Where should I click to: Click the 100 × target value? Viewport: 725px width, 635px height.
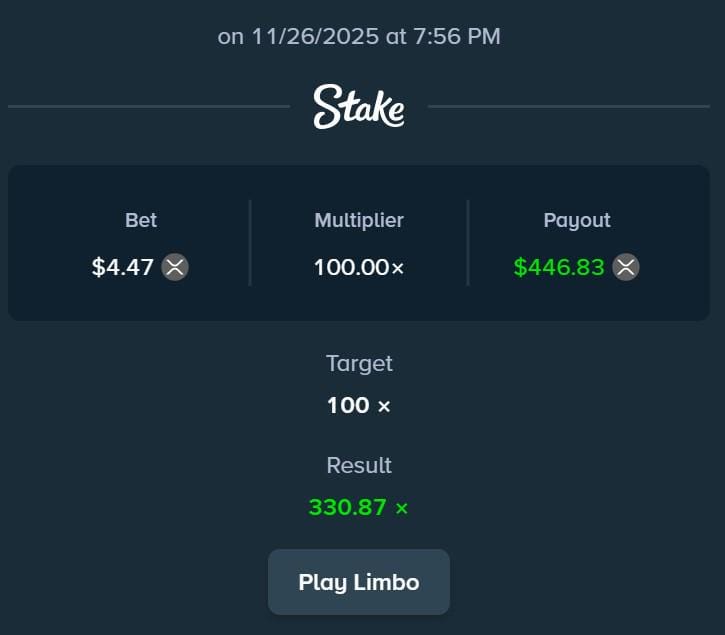(x=359, y=406)
